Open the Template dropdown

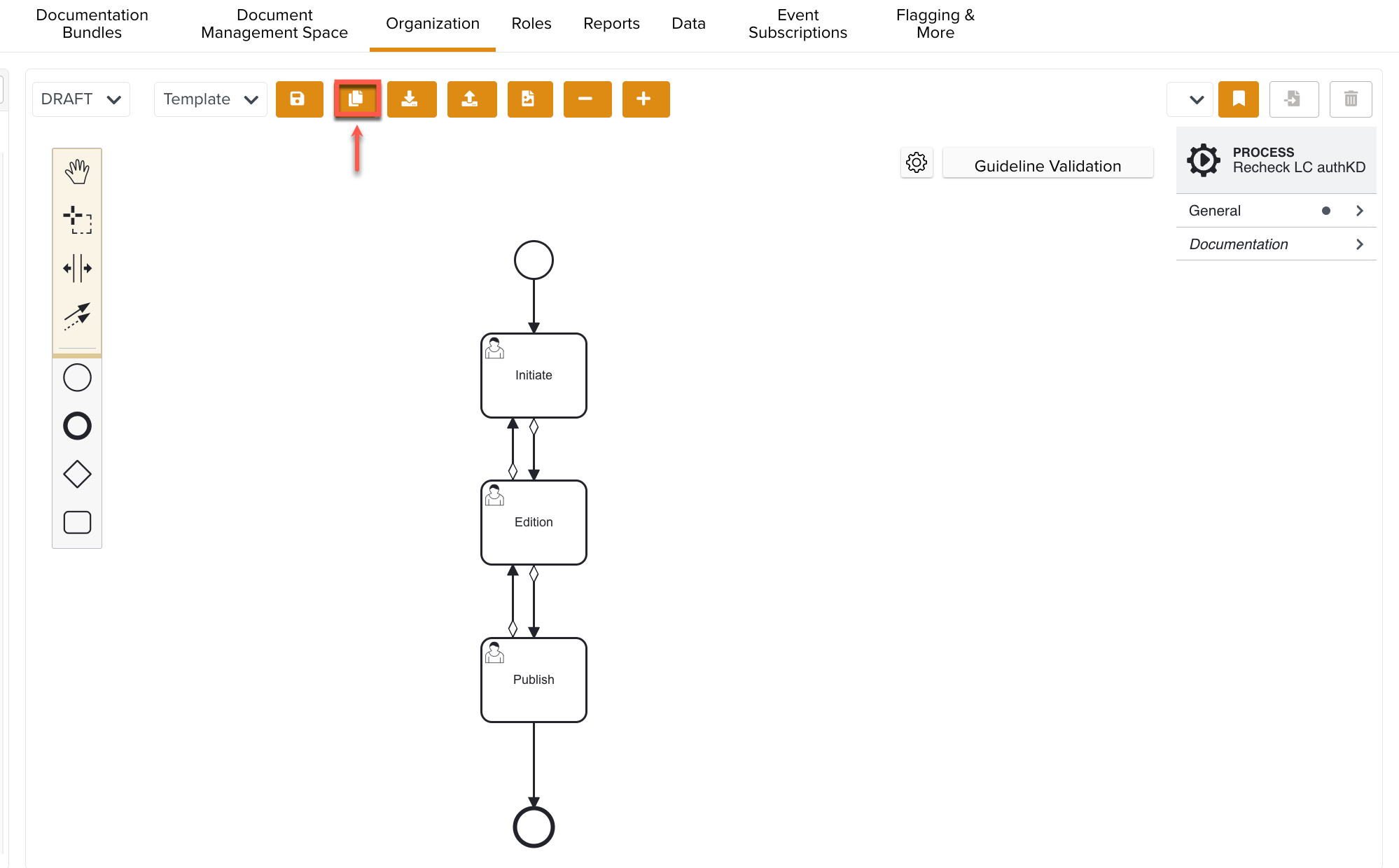pyautogui.click(x=209, y=99)
